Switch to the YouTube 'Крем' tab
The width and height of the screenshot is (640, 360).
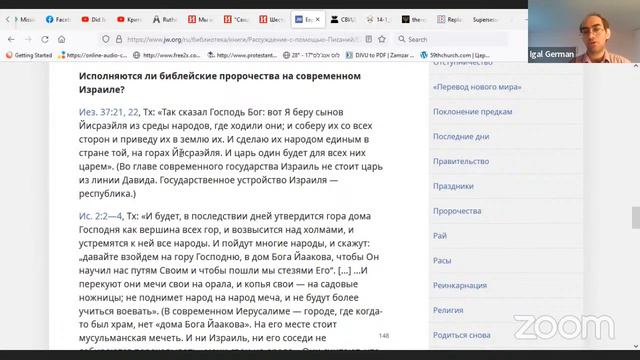click(x=129, y=19)
